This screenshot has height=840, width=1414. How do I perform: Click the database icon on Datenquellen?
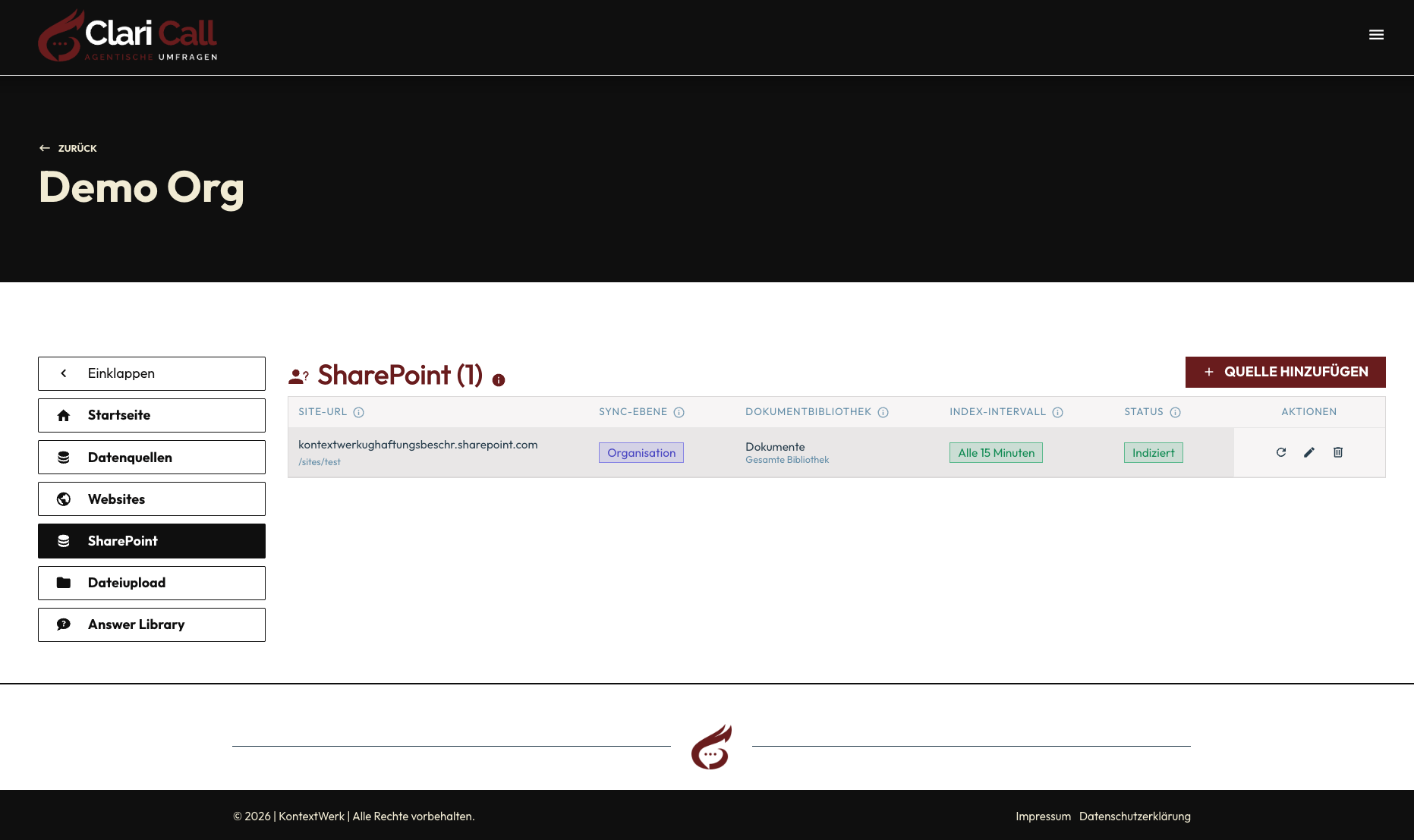64,457
